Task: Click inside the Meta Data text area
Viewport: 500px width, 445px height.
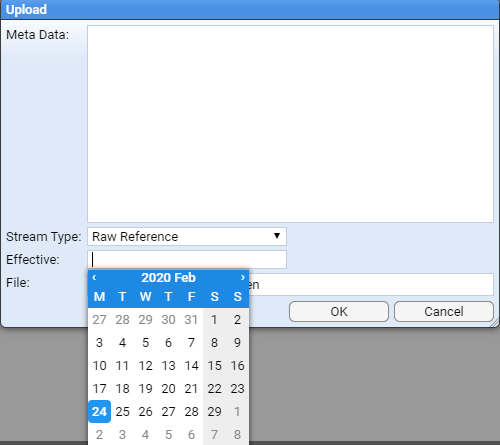Action: click(x=290, y=124)
